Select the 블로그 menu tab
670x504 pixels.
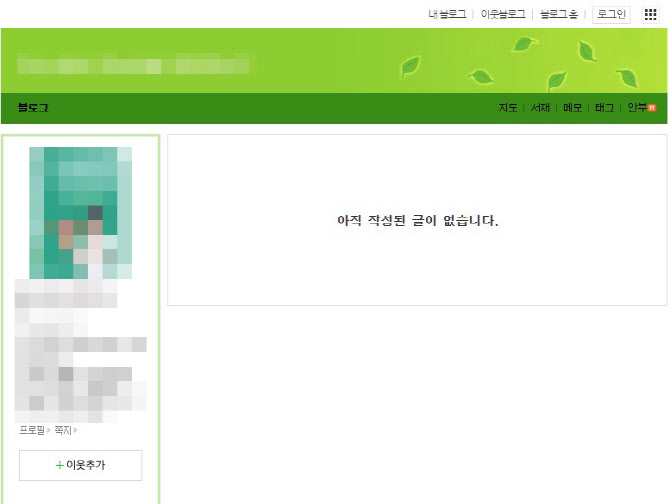[33, 108]
